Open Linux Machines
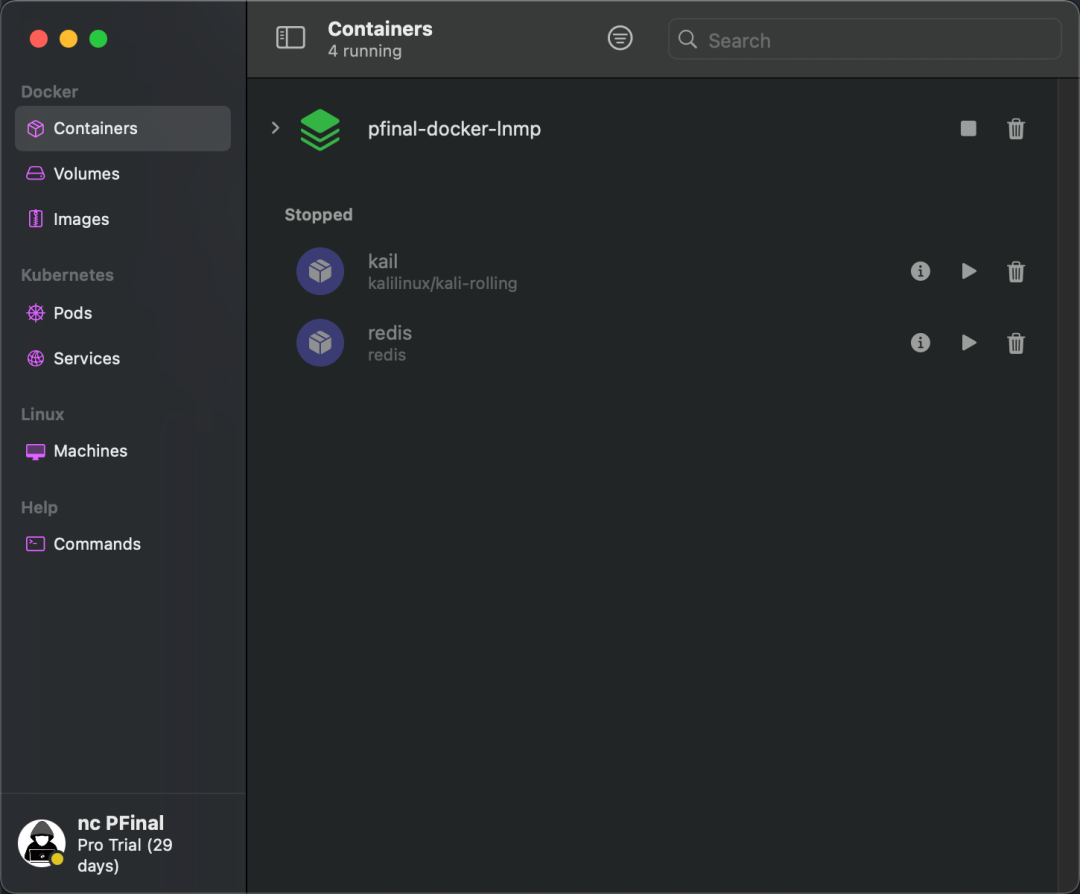Image resolution: width=1080 pixels, height=894 pixels. click(123, 451)
